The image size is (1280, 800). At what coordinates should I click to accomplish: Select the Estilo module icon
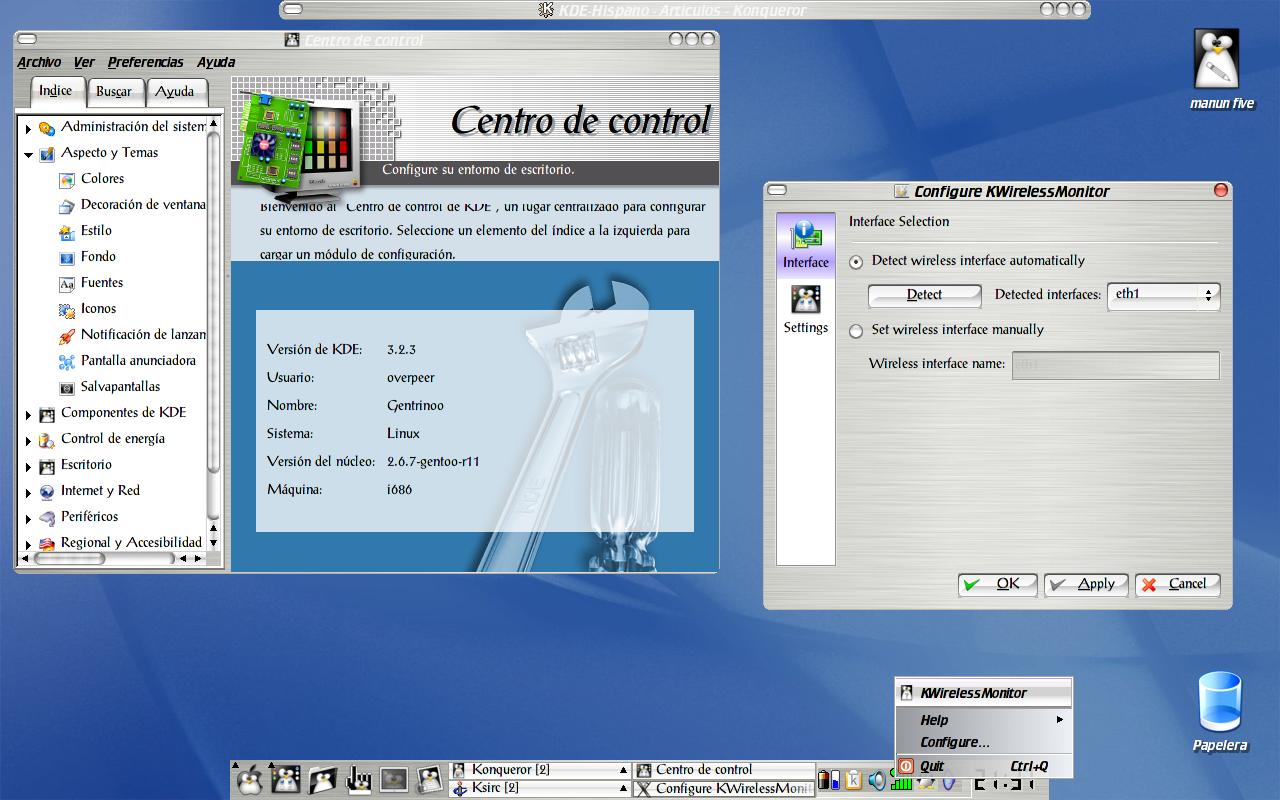coord(66,232)
